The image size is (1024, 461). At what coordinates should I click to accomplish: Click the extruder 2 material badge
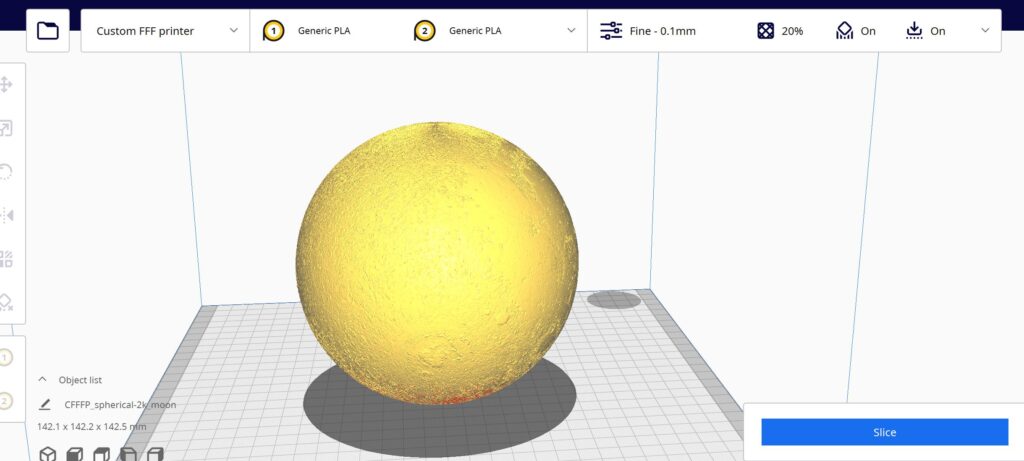click(424, 31)
